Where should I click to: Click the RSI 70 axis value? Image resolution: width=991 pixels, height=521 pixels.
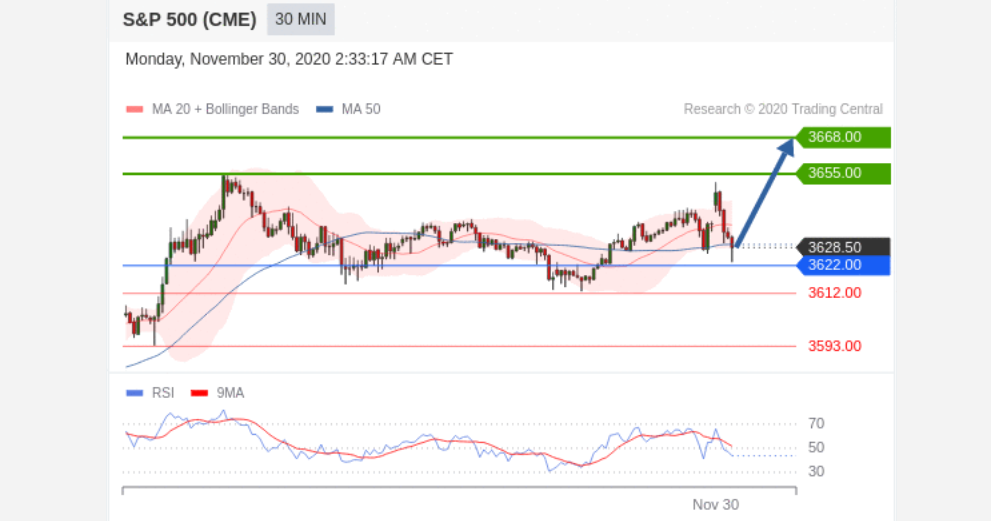(816, 424)
